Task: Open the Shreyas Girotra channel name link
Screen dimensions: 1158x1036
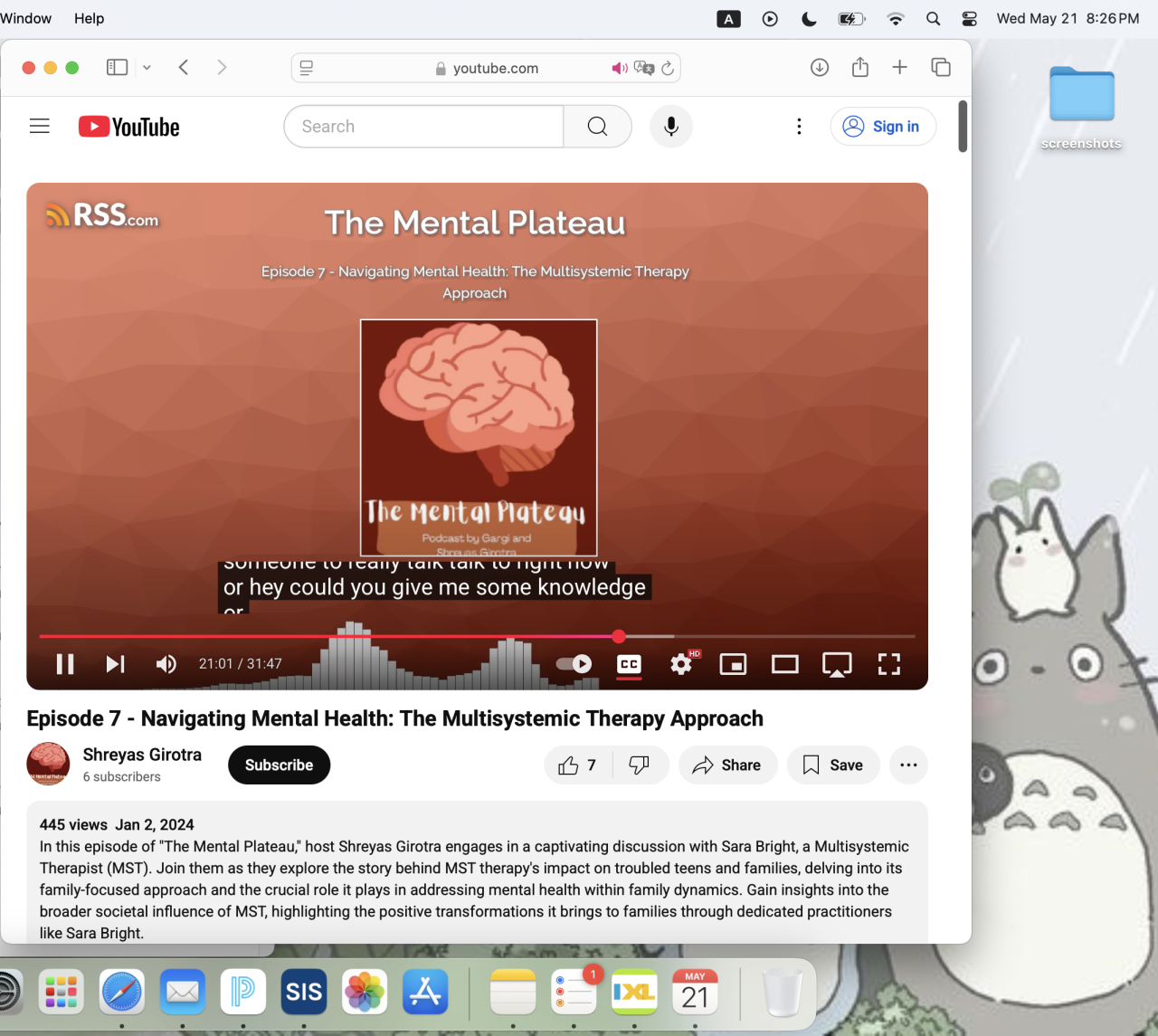Action: click(x=142, y=755)
